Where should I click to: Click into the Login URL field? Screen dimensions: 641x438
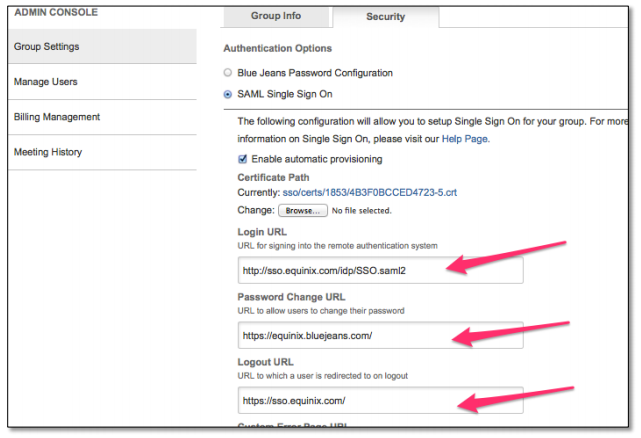[x=380, y=270]
